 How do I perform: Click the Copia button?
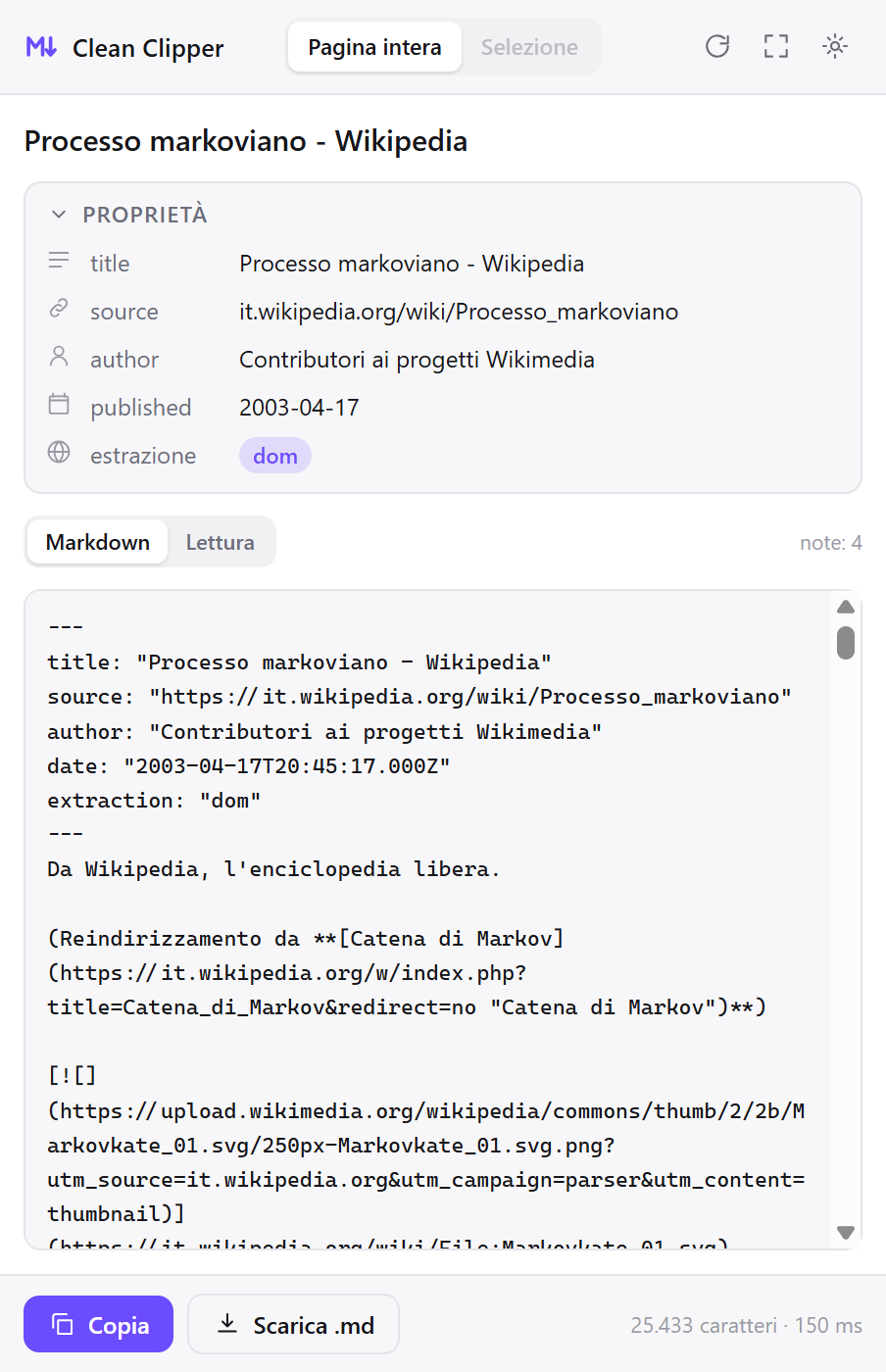point(98,1325)
